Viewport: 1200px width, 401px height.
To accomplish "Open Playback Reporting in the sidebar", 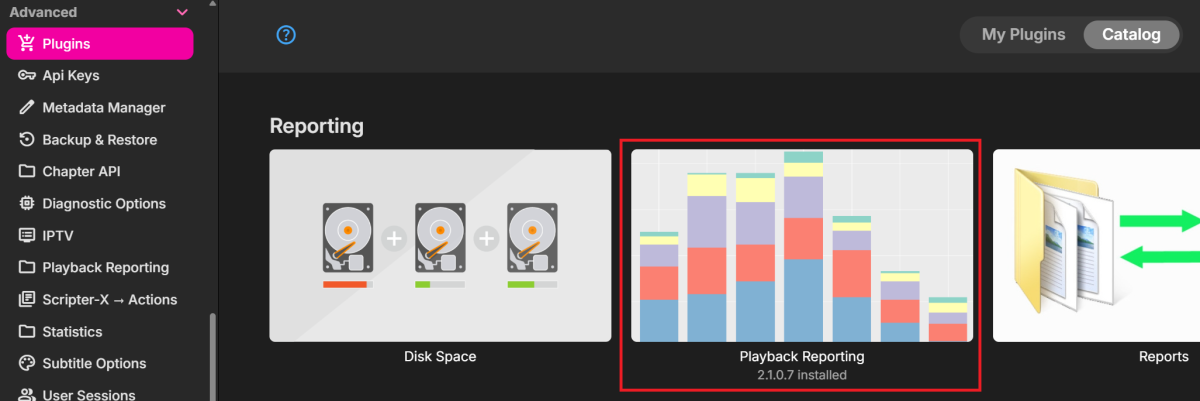I will point(105,268).
